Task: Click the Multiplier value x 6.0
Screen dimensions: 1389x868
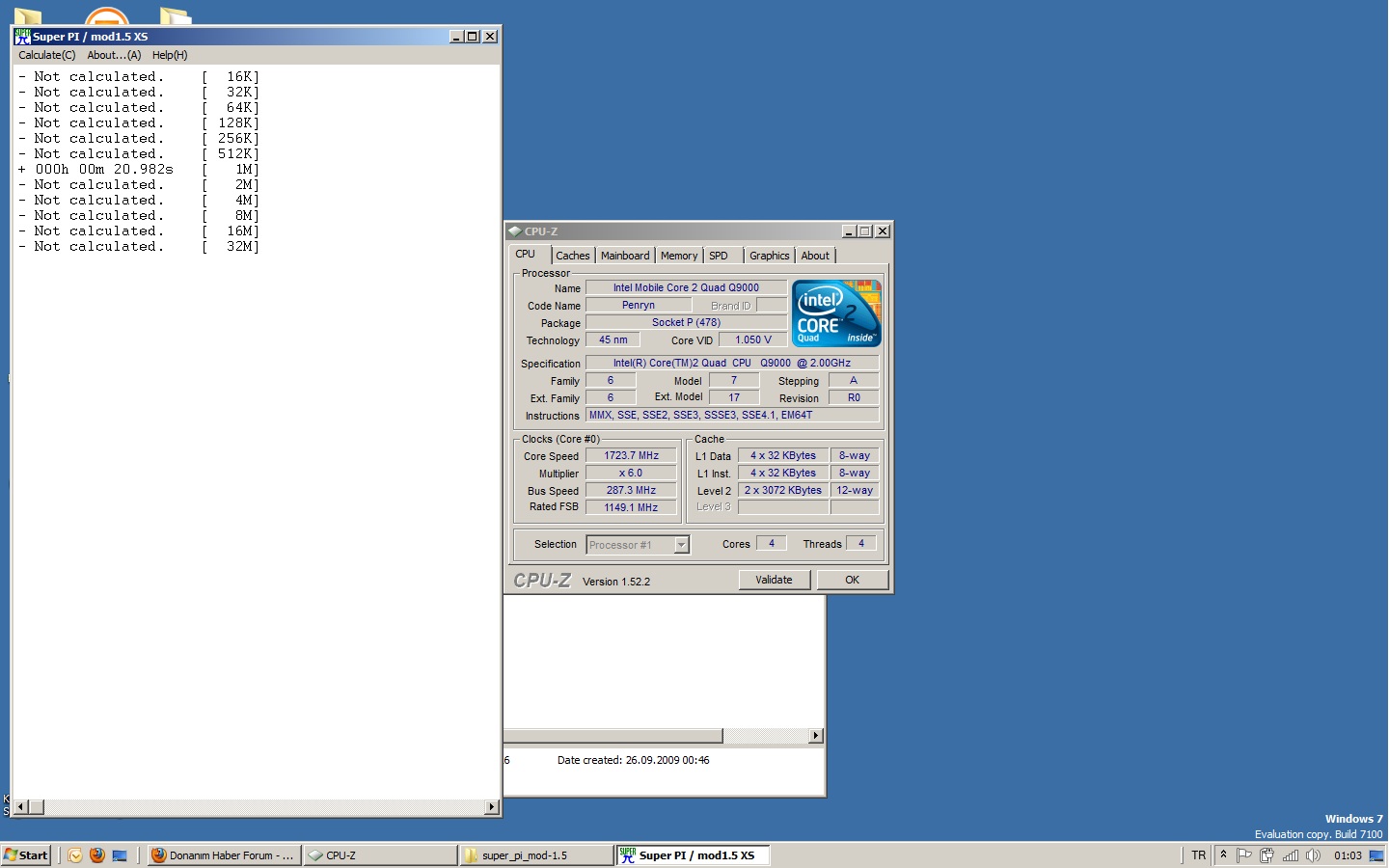Action: (631, 473)
